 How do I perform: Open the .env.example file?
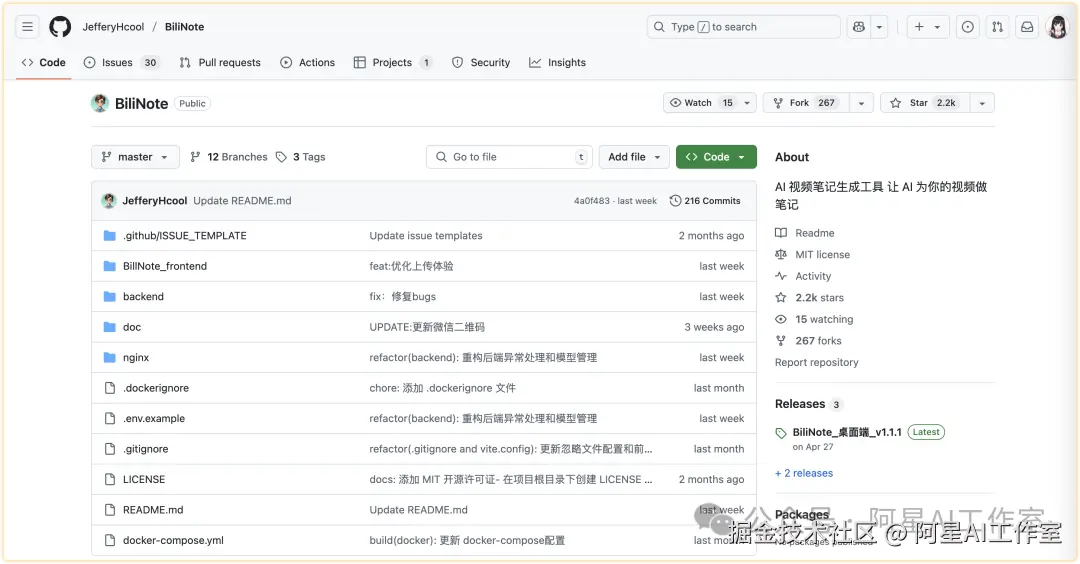(x=154, y=418)
